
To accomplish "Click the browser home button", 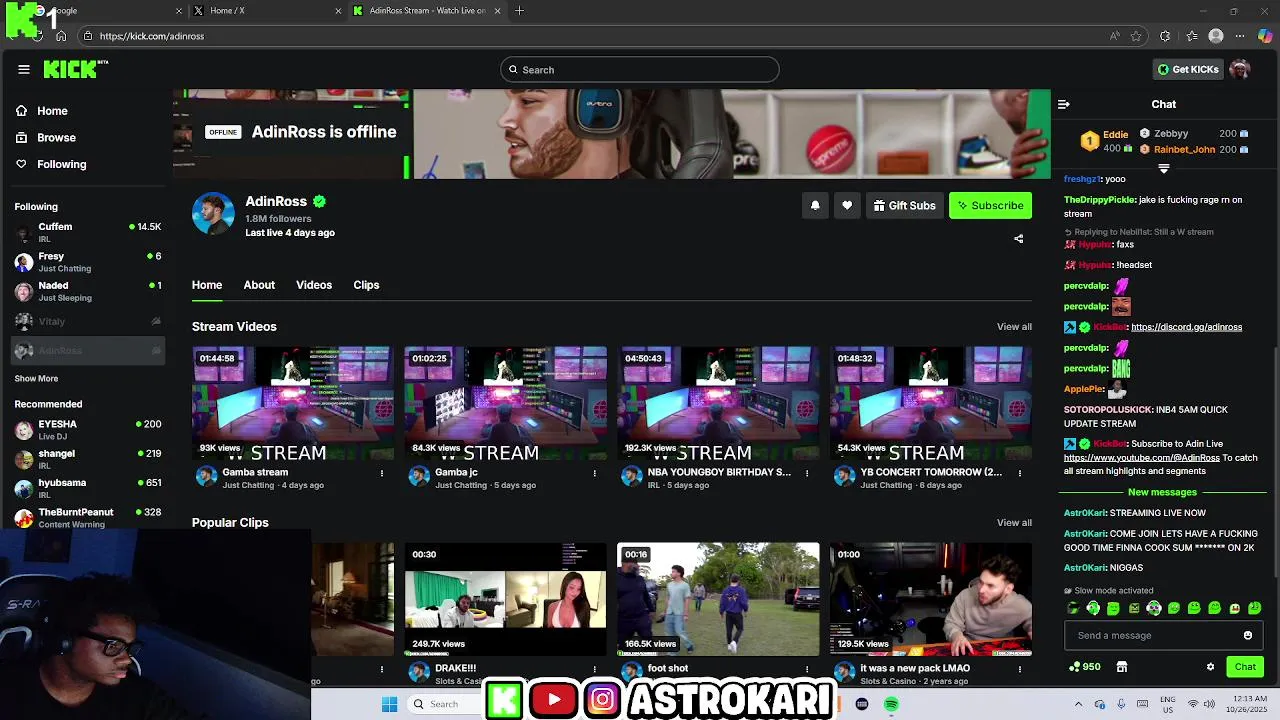I will (61, 36).
